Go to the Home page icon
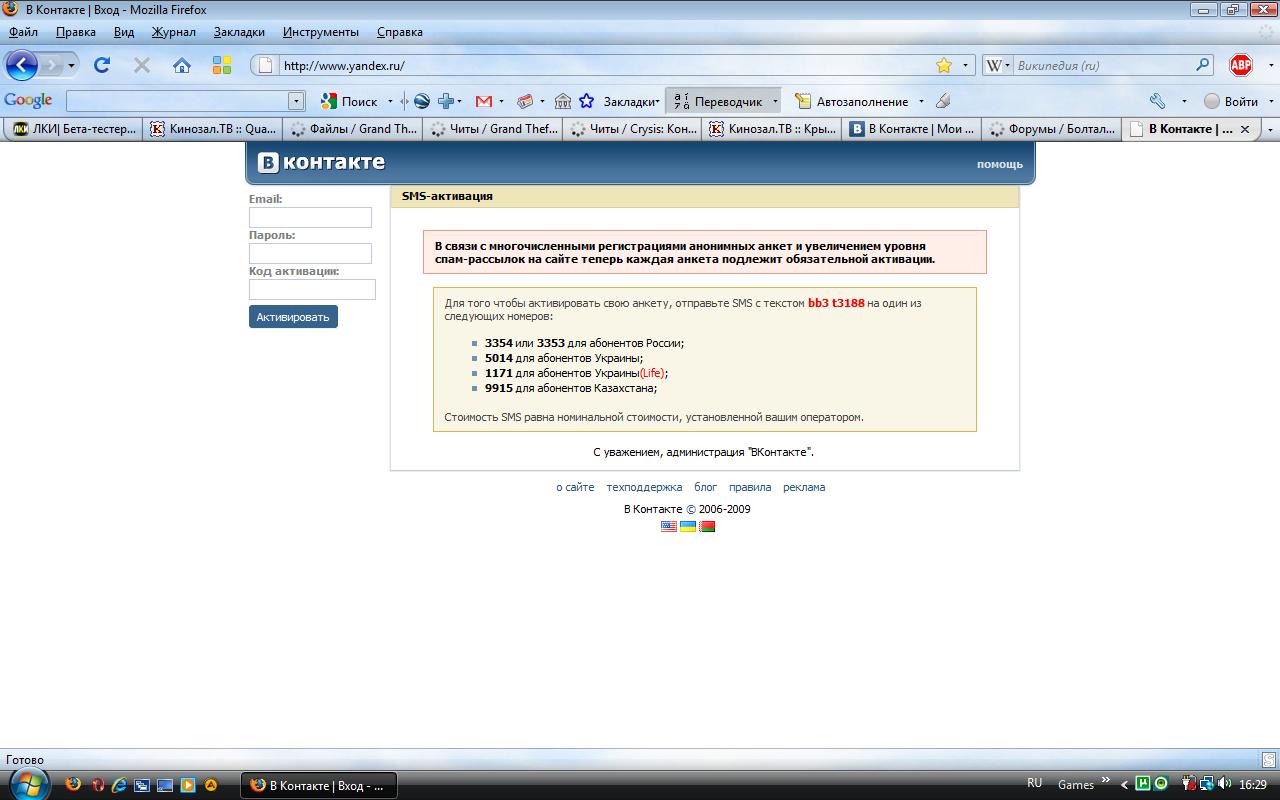 point(182,65)
